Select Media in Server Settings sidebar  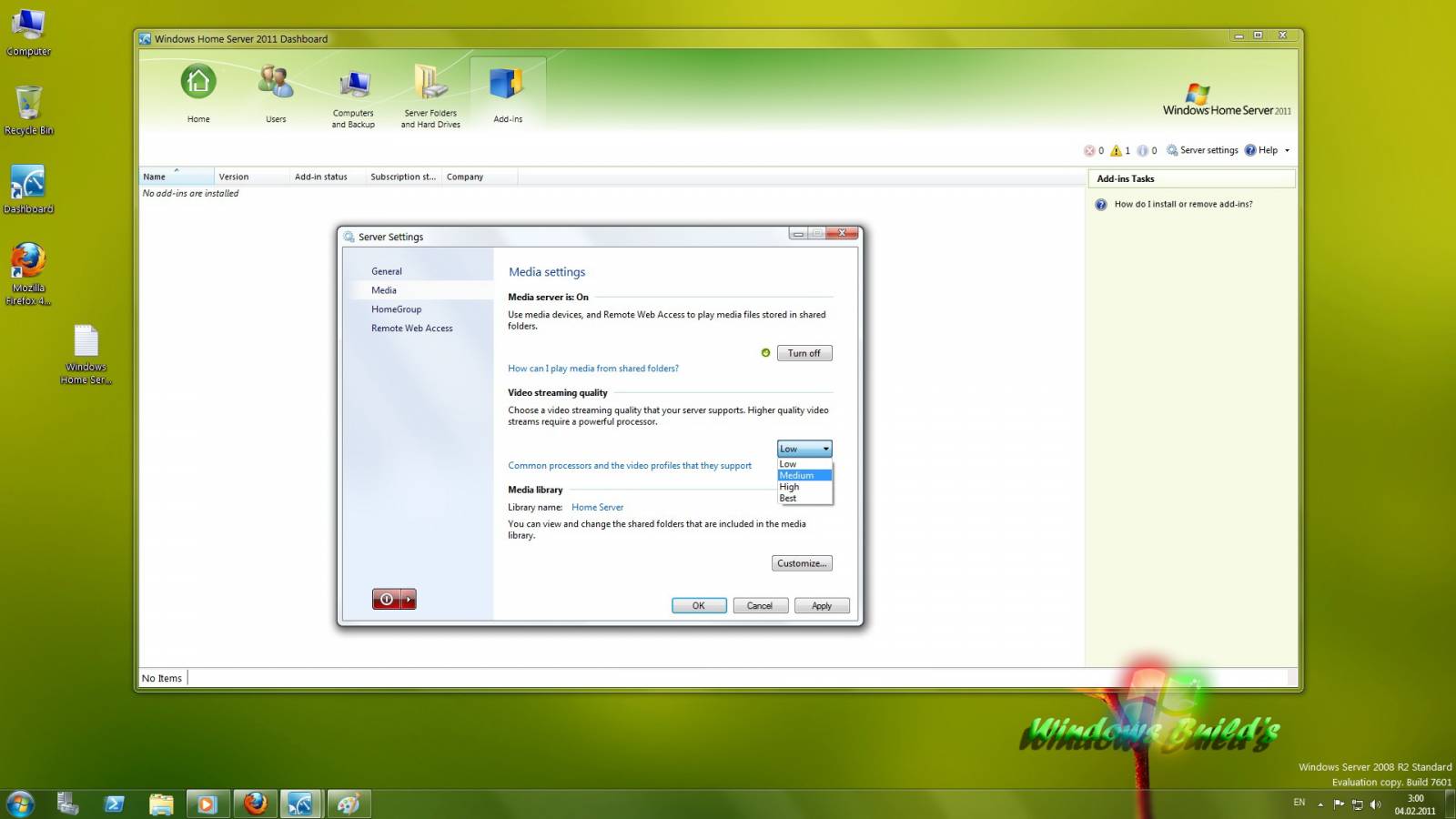click(383, 290)
